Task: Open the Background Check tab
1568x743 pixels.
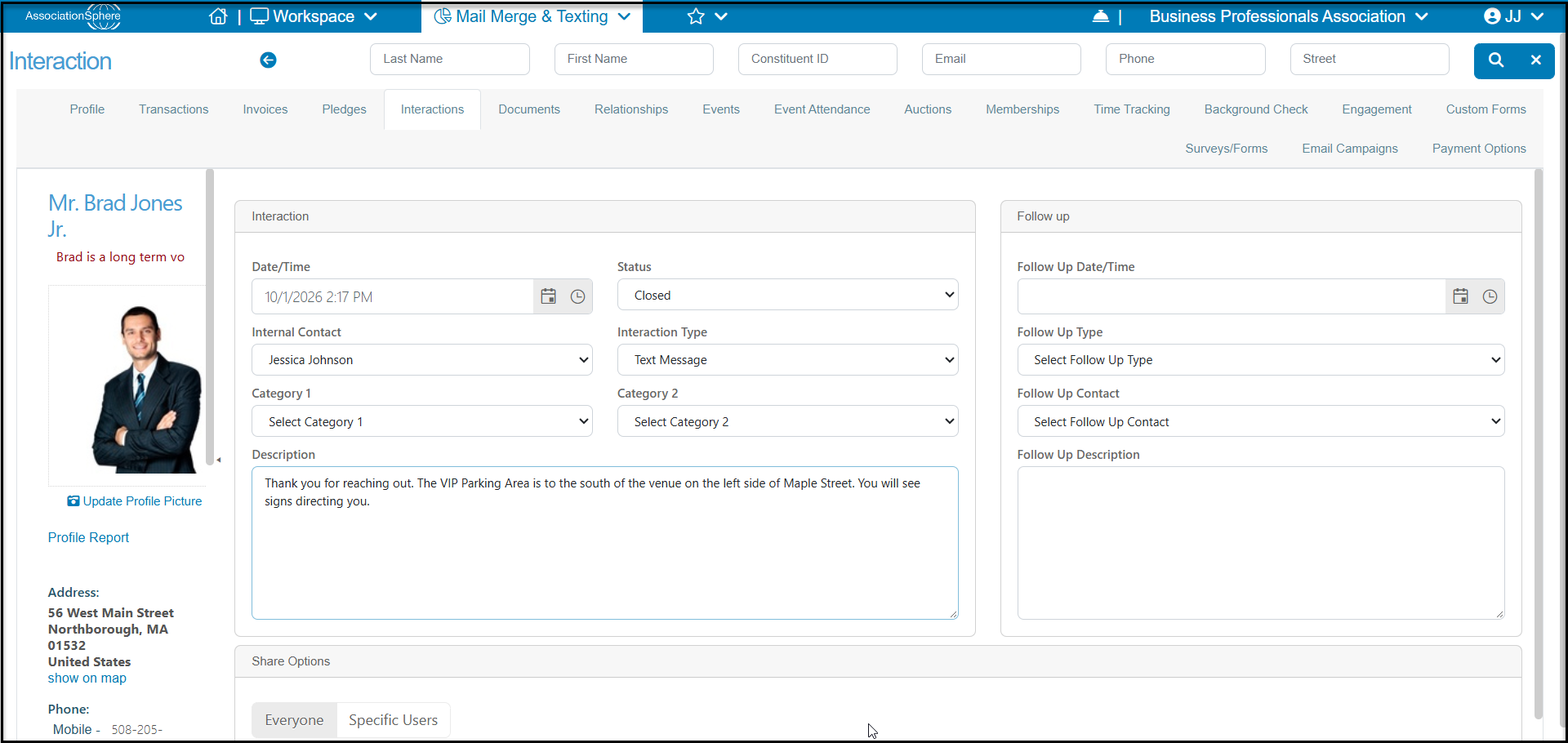Action: (x=1256, y=109)
